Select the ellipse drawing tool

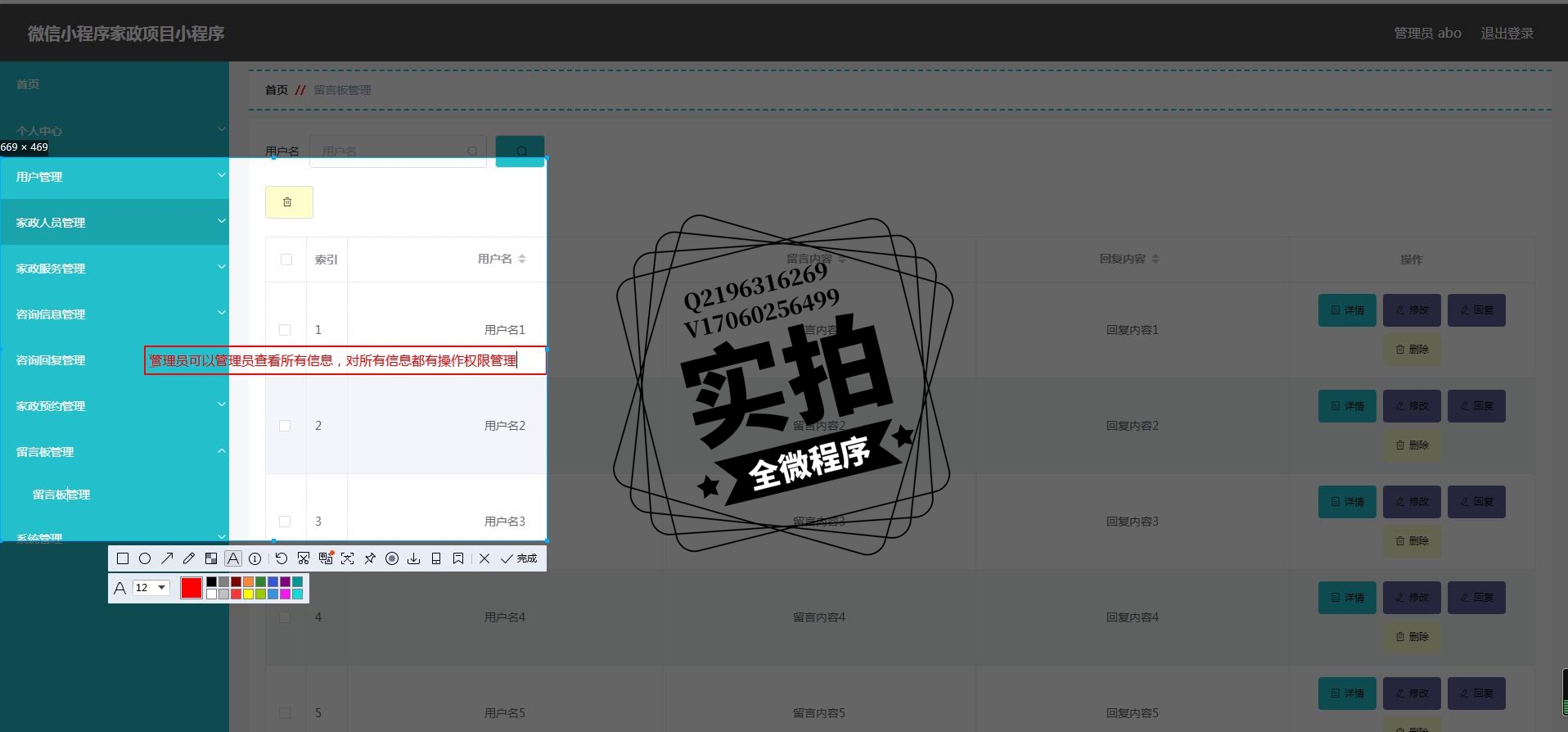145,558
